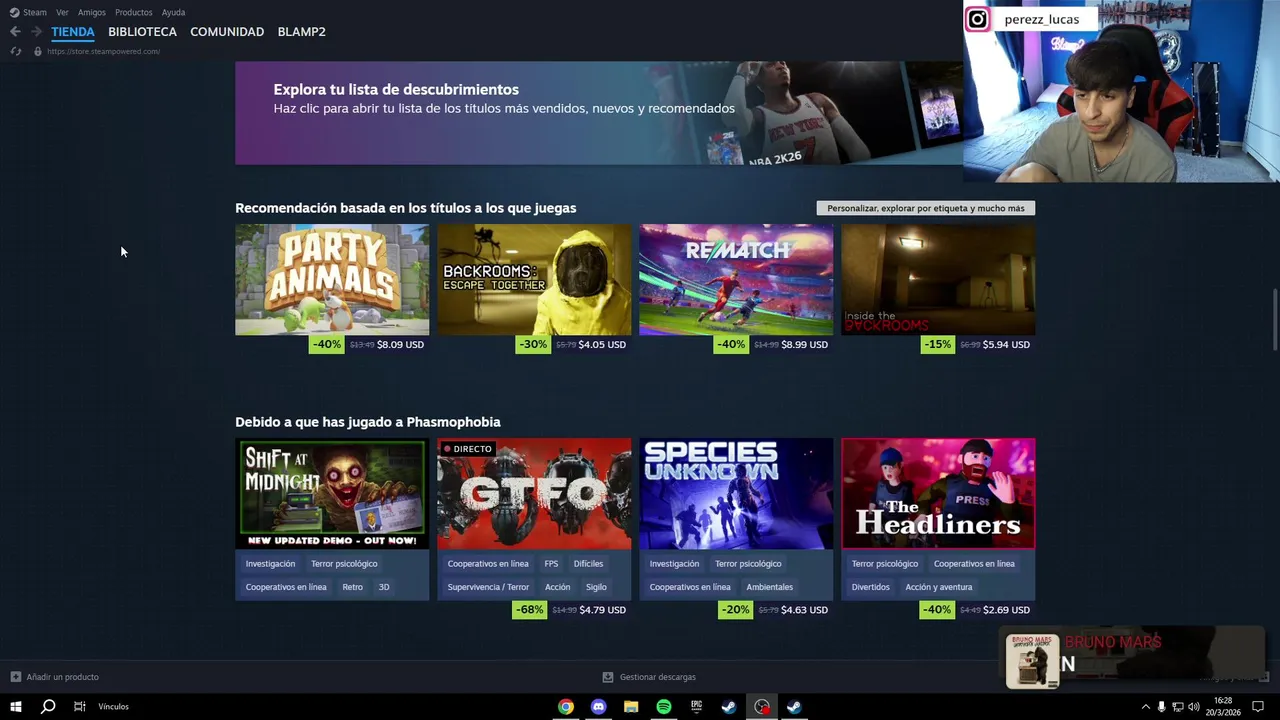Click the Instagram logo on the overlay
This screenshot has height=720, width=1280.
(x=978, y=19)
